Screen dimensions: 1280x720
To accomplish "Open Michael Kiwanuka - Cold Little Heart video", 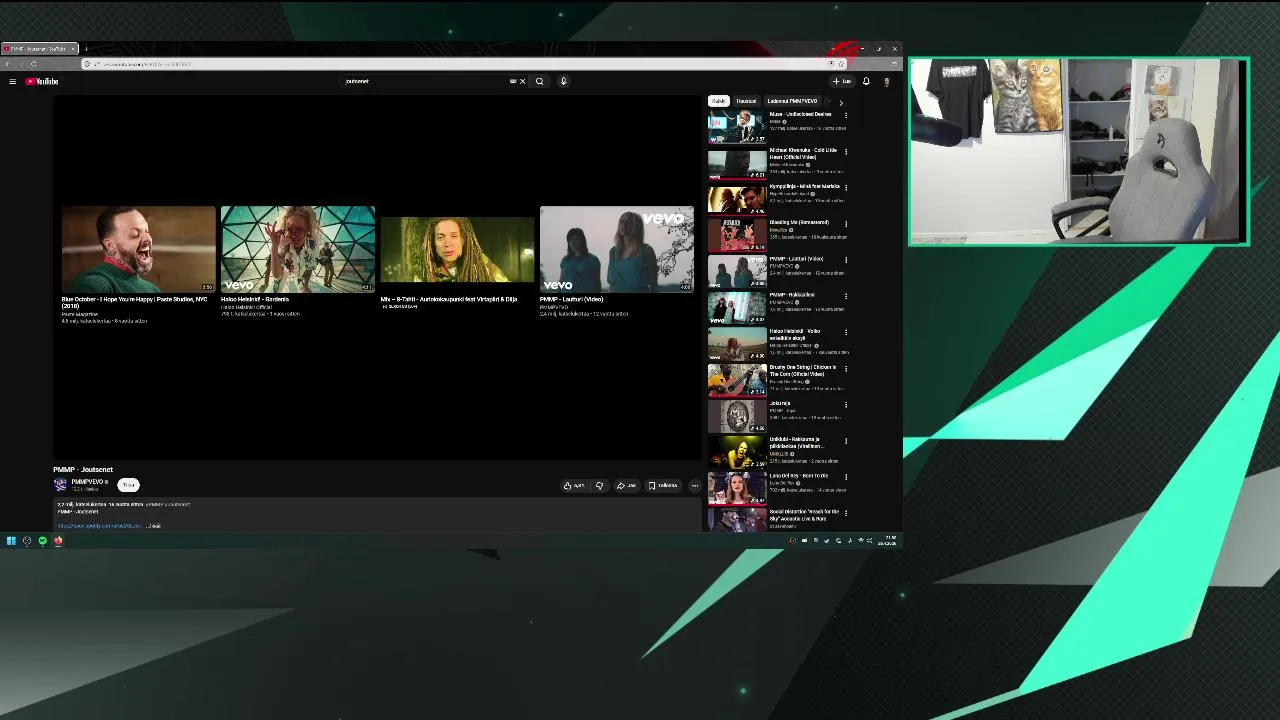I will (803, 153).
